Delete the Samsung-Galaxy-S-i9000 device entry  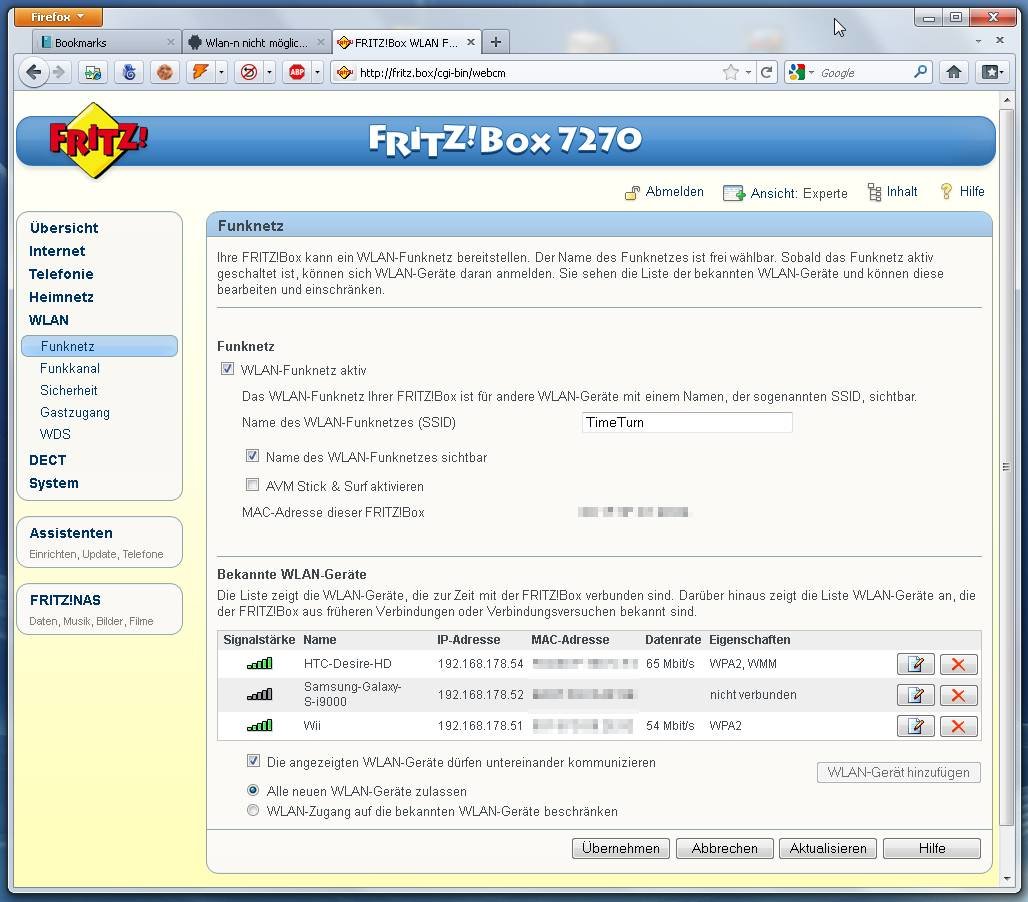pyautogui.click(x=959, y=695)
